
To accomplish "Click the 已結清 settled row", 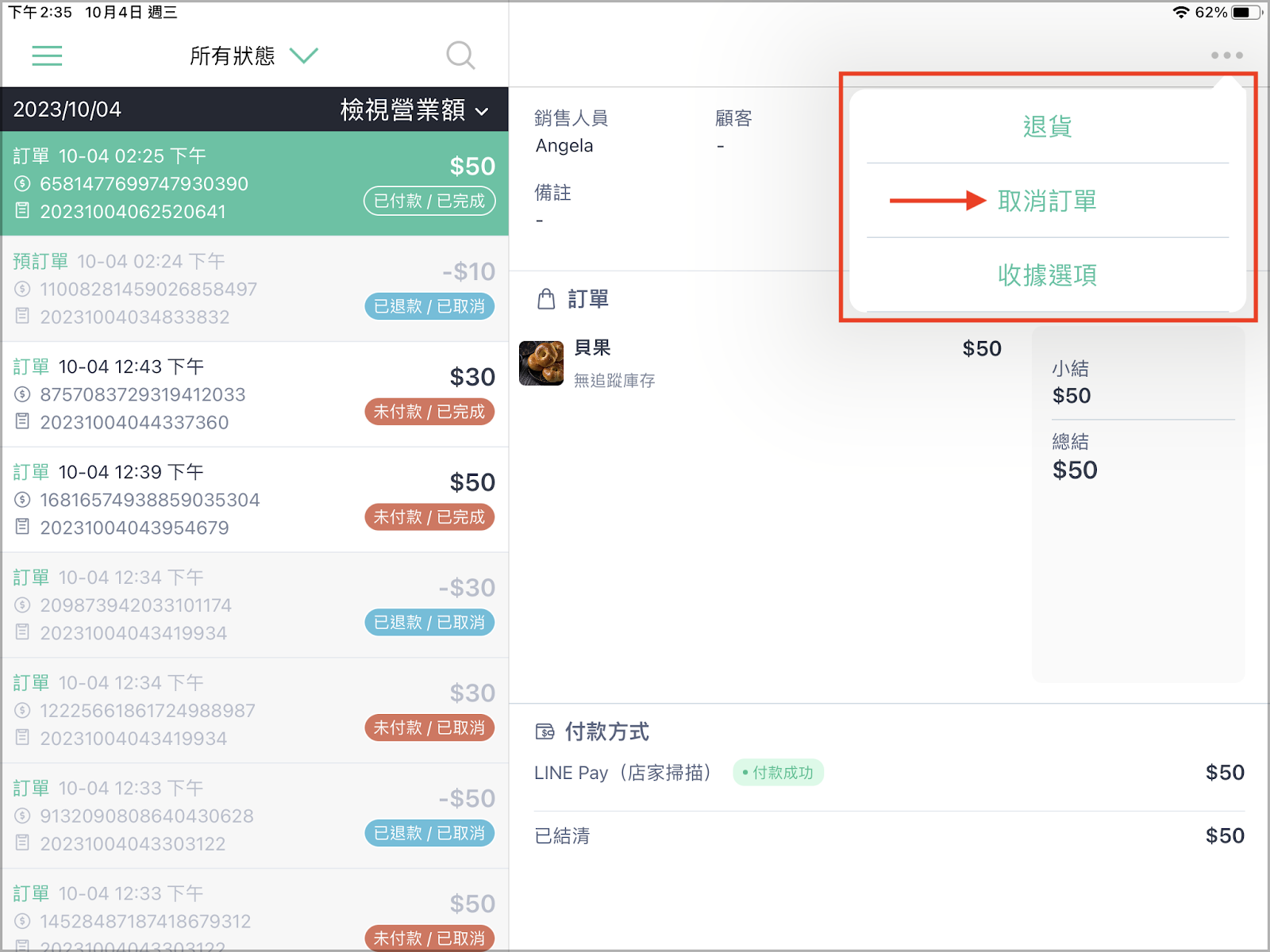I will [x=889, y=835].
